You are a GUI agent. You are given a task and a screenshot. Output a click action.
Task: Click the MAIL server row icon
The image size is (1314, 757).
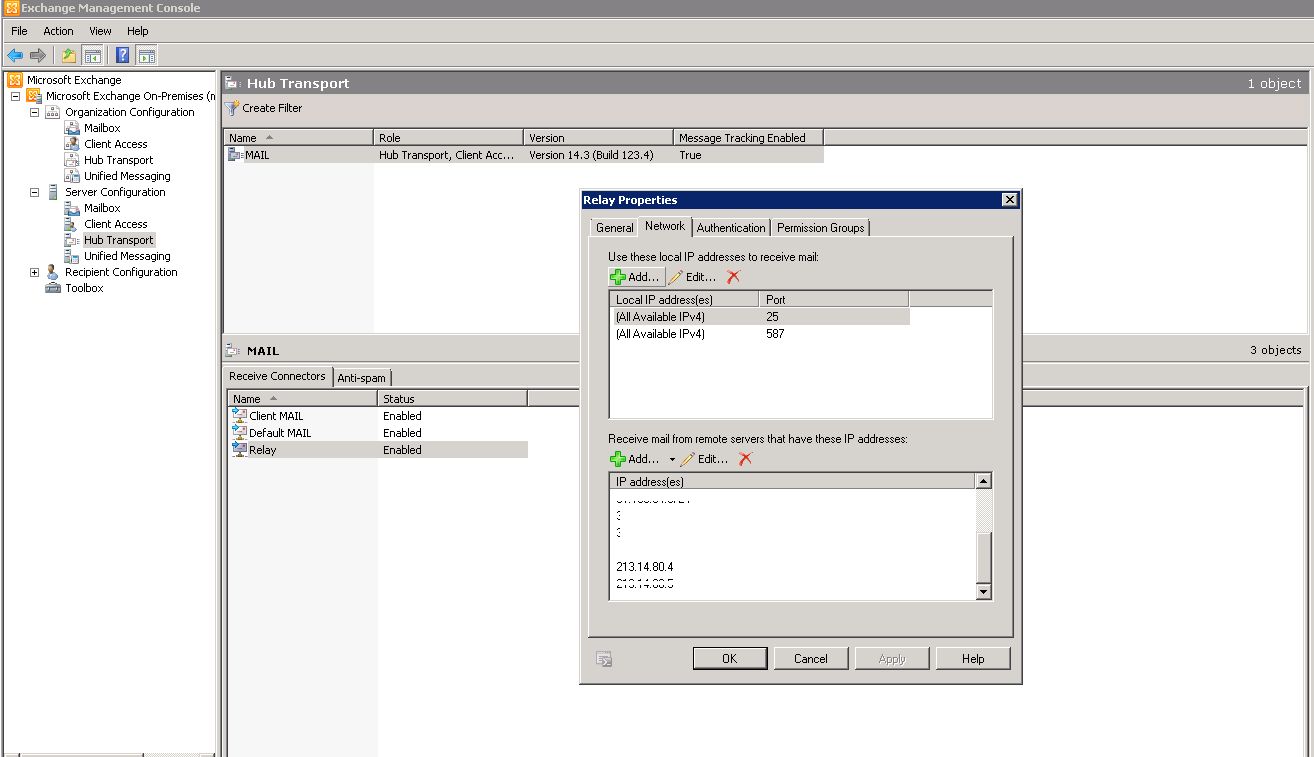coord(236,155)
